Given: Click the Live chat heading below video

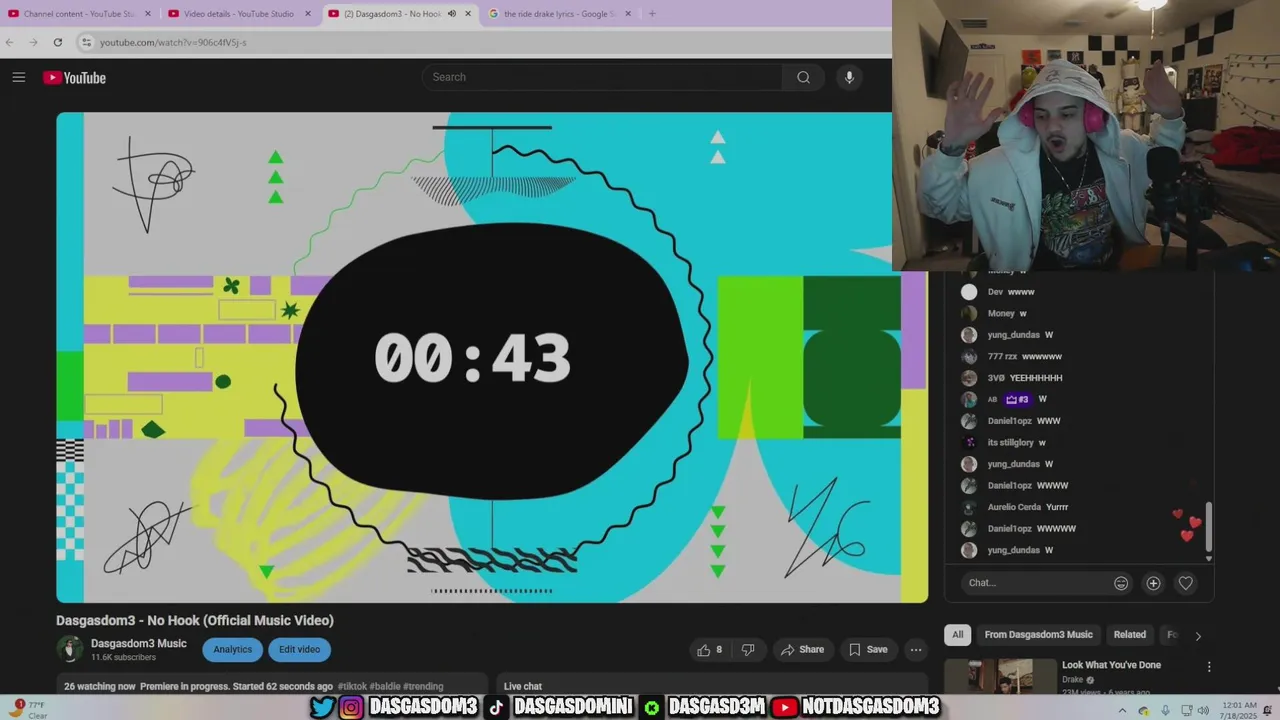Looking at the screenshot, I should 523,687.
